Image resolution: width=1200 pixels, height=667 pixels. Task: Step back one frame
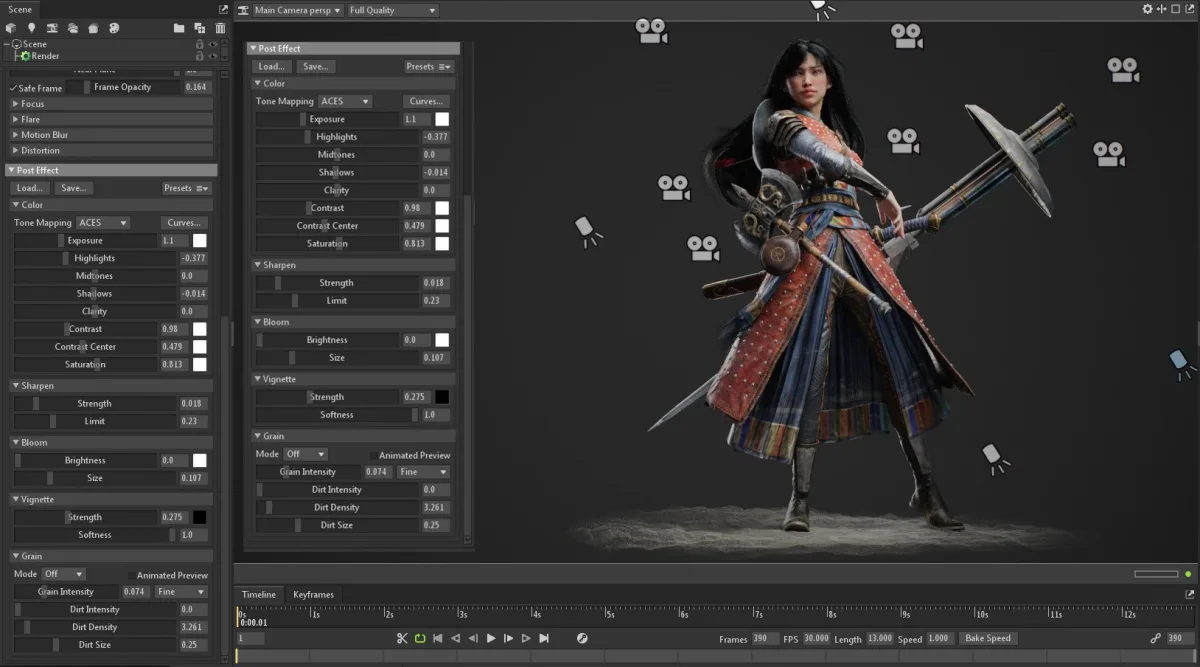[x=473, y=638]
